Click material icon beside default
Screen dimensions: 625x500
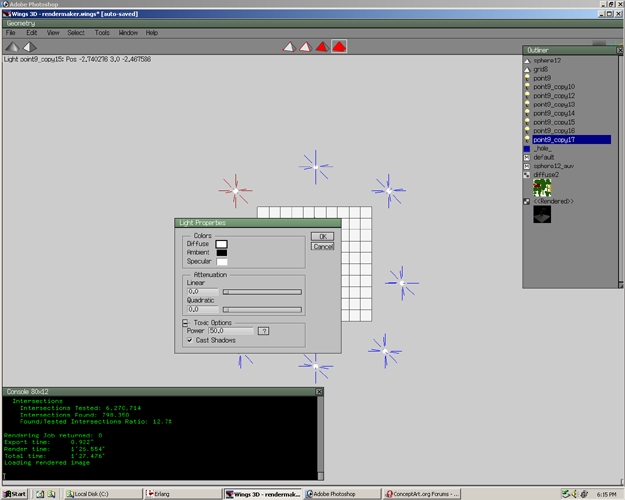click(x=527, y=157)
